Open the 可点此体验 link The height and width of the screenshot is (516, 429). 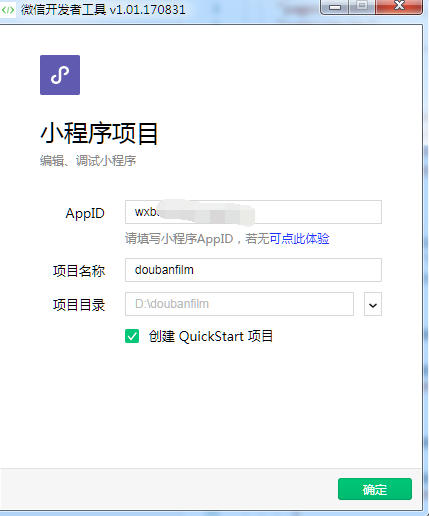coord(299,239)
